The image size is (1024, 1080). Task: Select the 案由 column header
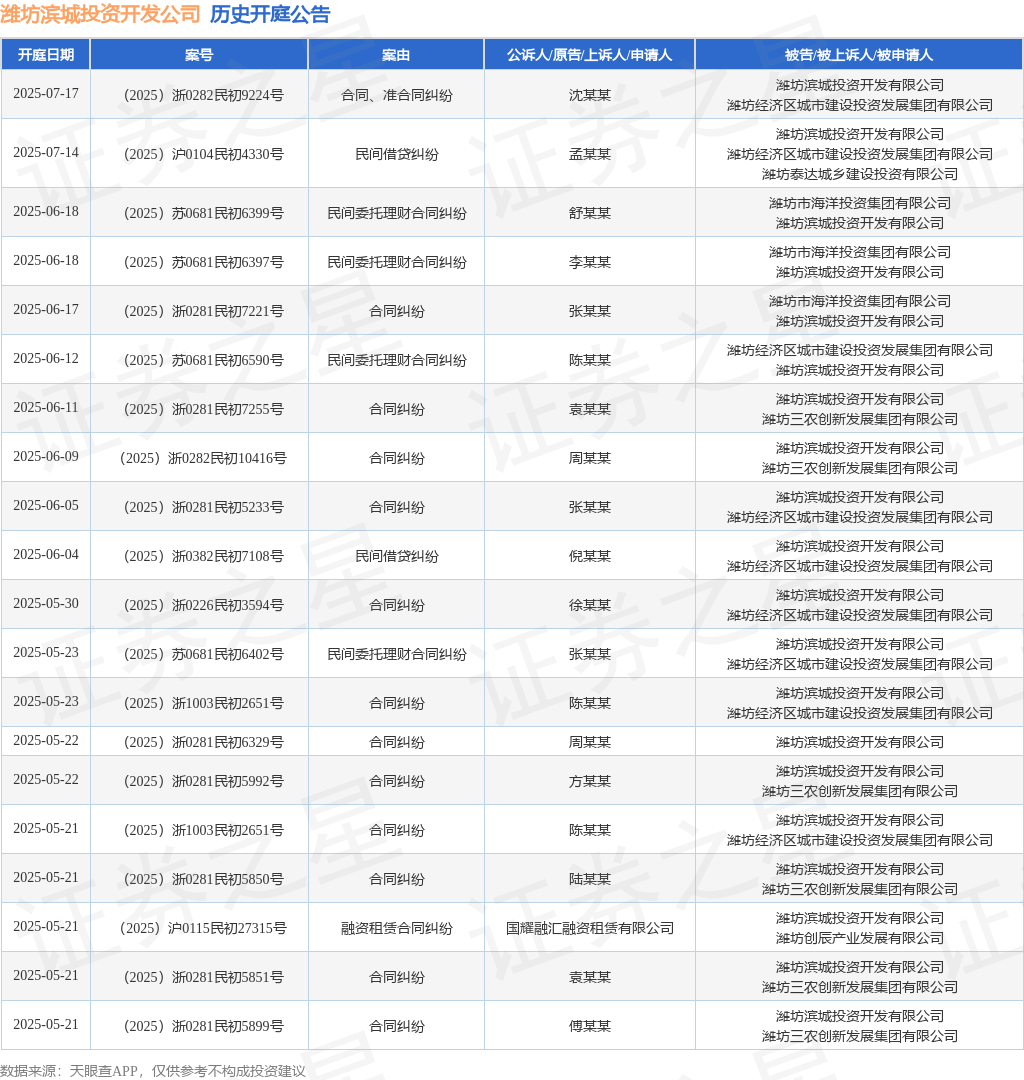(396, 55)
